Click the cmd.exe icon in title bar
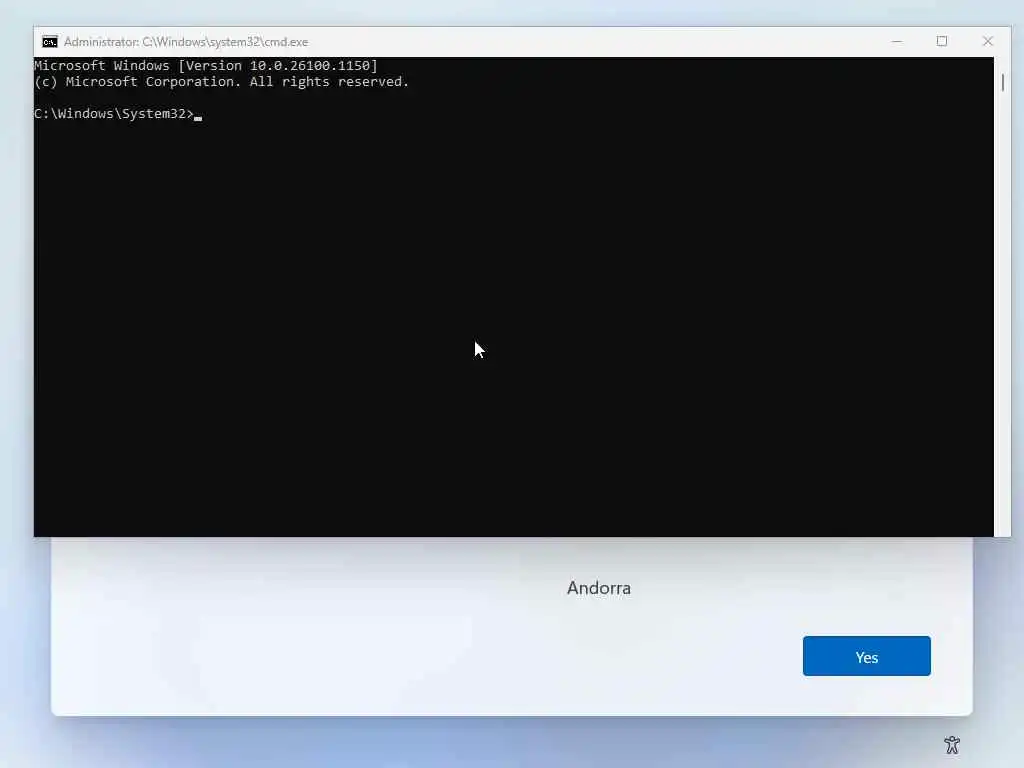The image size is (1024, 768). point(50,42)
